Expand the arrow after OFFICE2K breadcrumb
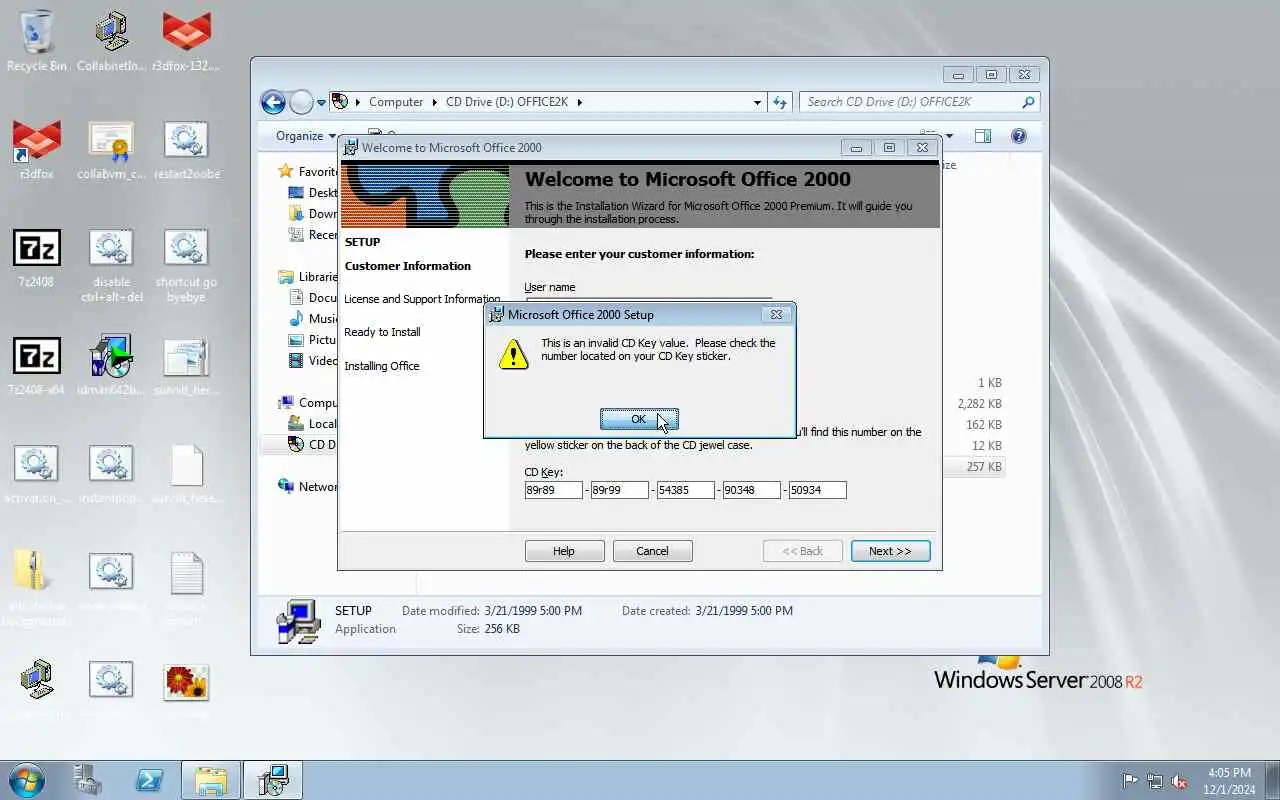The height and width of the screenshot is (800, 1280). click(x=579, y=102)
